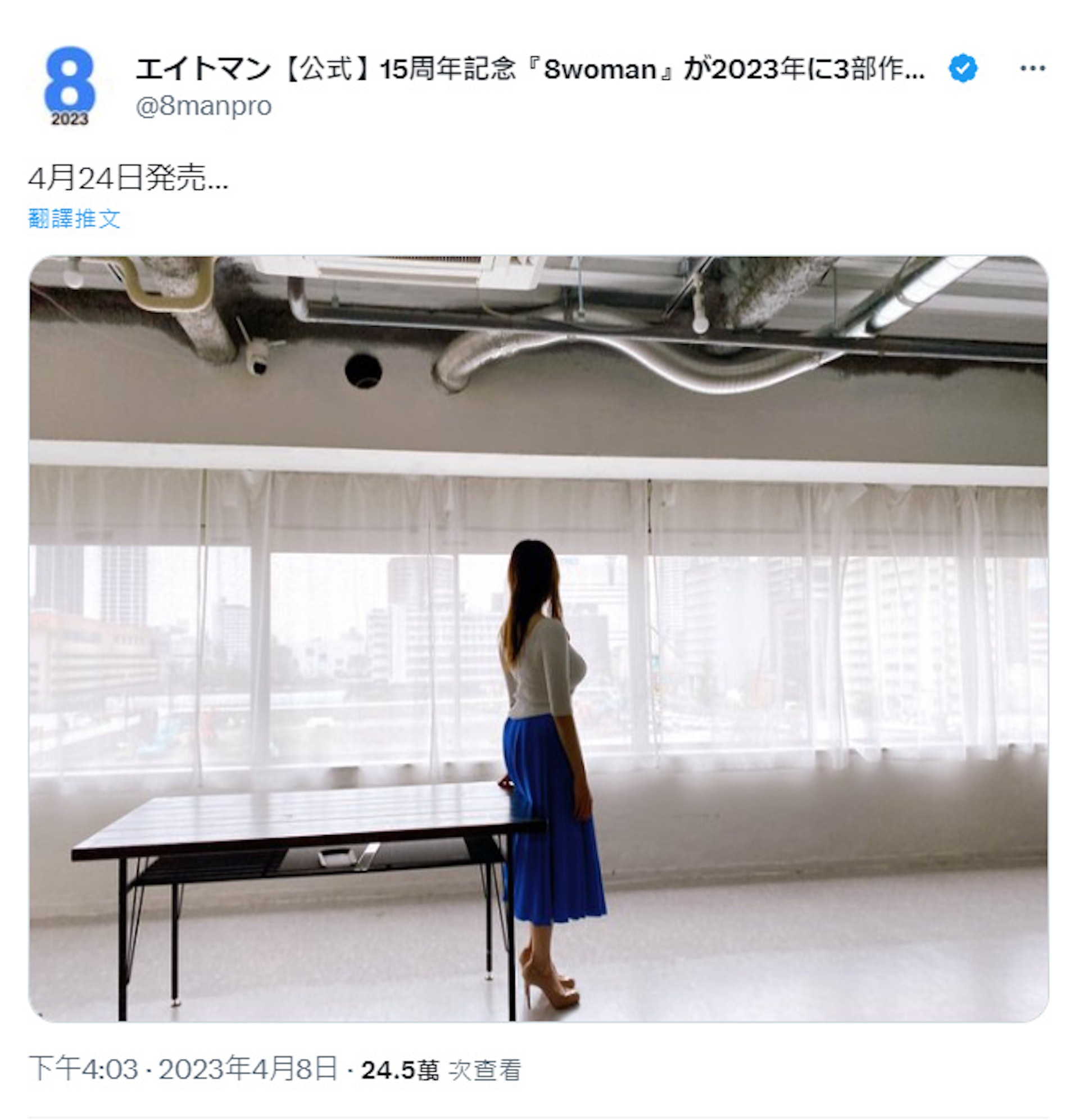The image size is (1079, 1120).
Task: Open the three-dot more options menu
Action: [x=1032, y=69]
